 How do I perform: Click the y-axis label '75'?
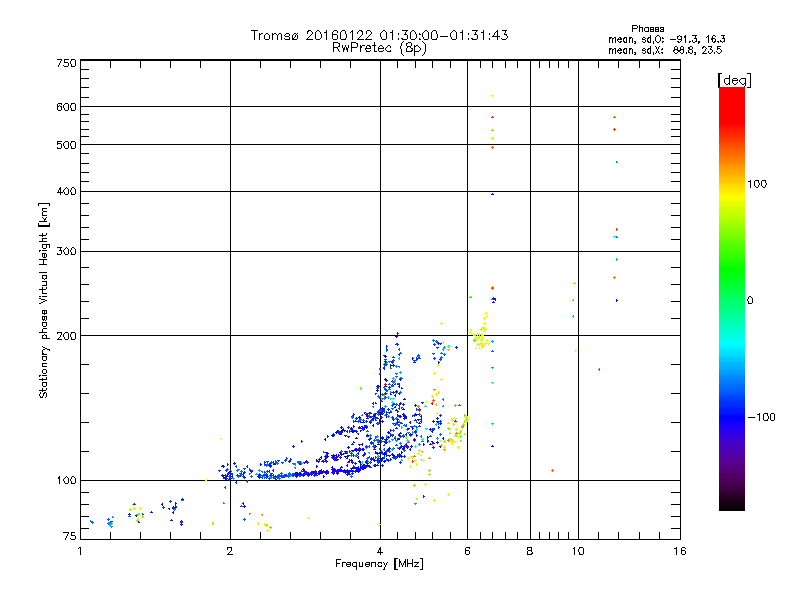pyautogui.click(x=70, y=536)
